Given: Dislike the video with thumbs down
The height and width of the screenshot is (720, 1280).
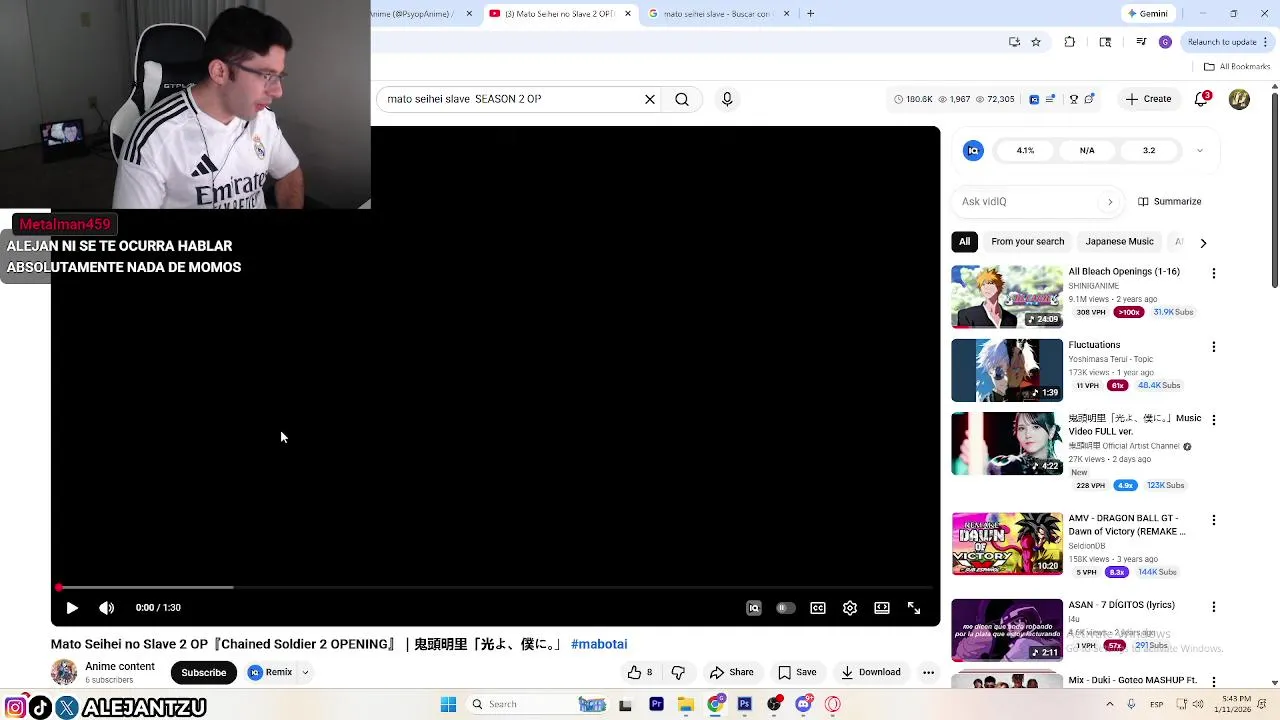Looking at the screenshot, I should 678,672.
